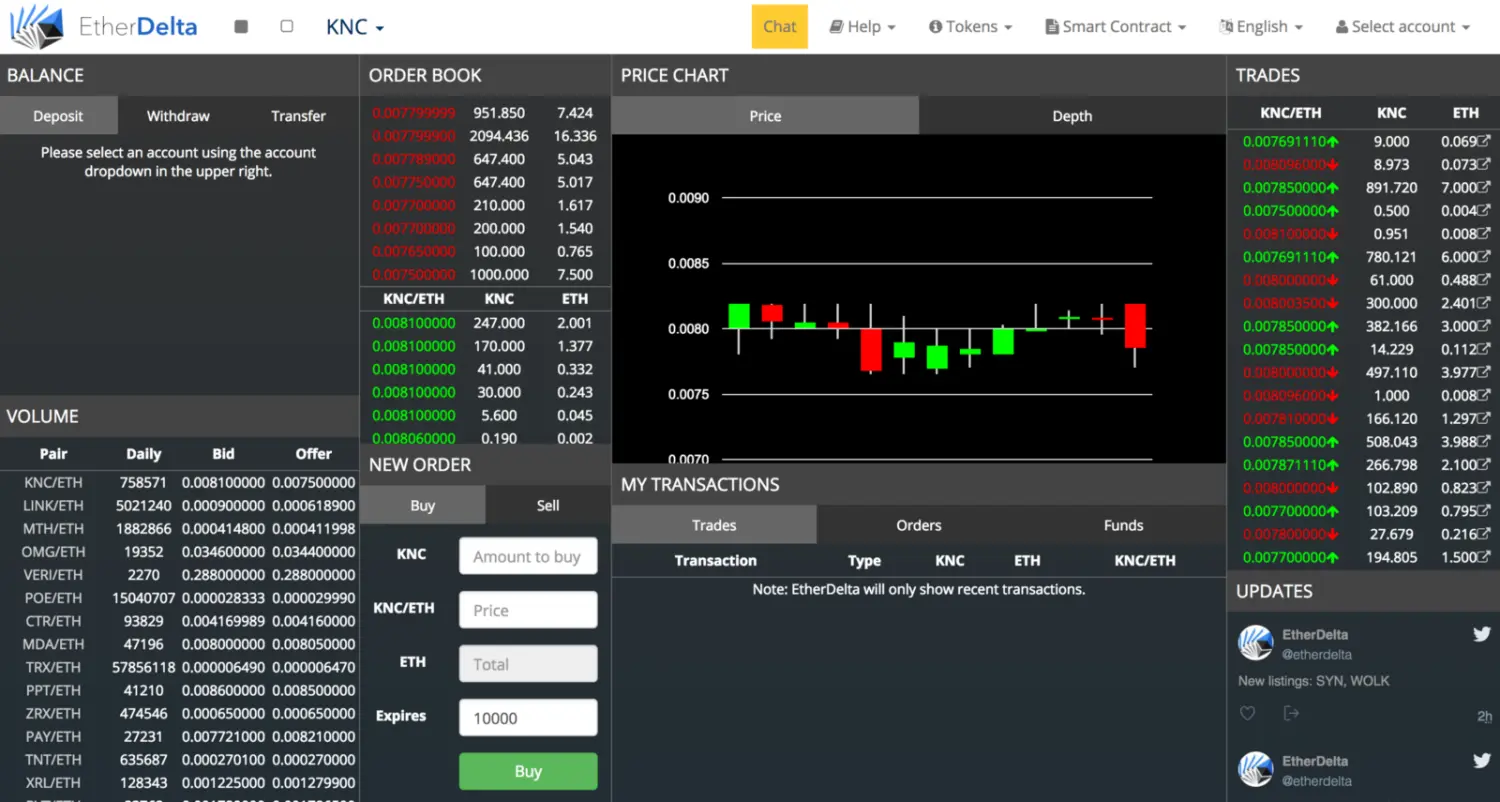
Task: Open the English language dropdown
Action: [x=1261, y=26]
